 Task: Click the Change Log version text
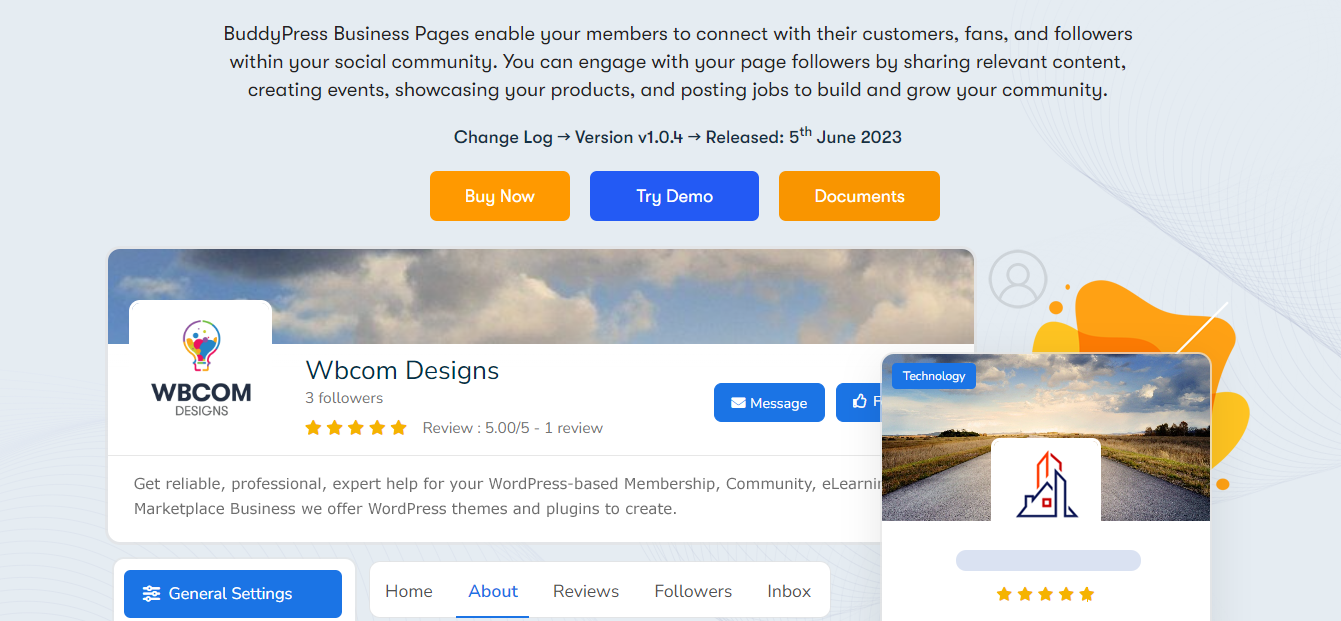click(678, 137)
